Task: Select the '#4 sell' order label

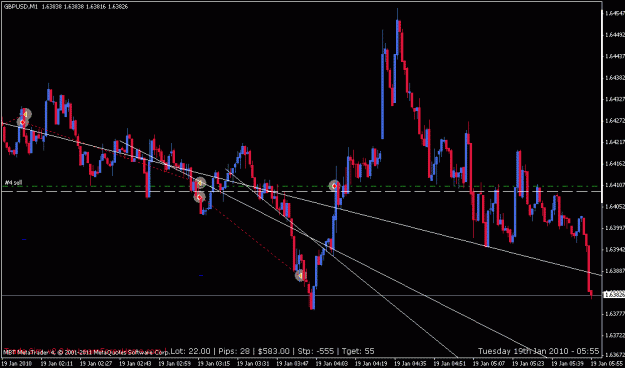Action: (x=13, y=183)
